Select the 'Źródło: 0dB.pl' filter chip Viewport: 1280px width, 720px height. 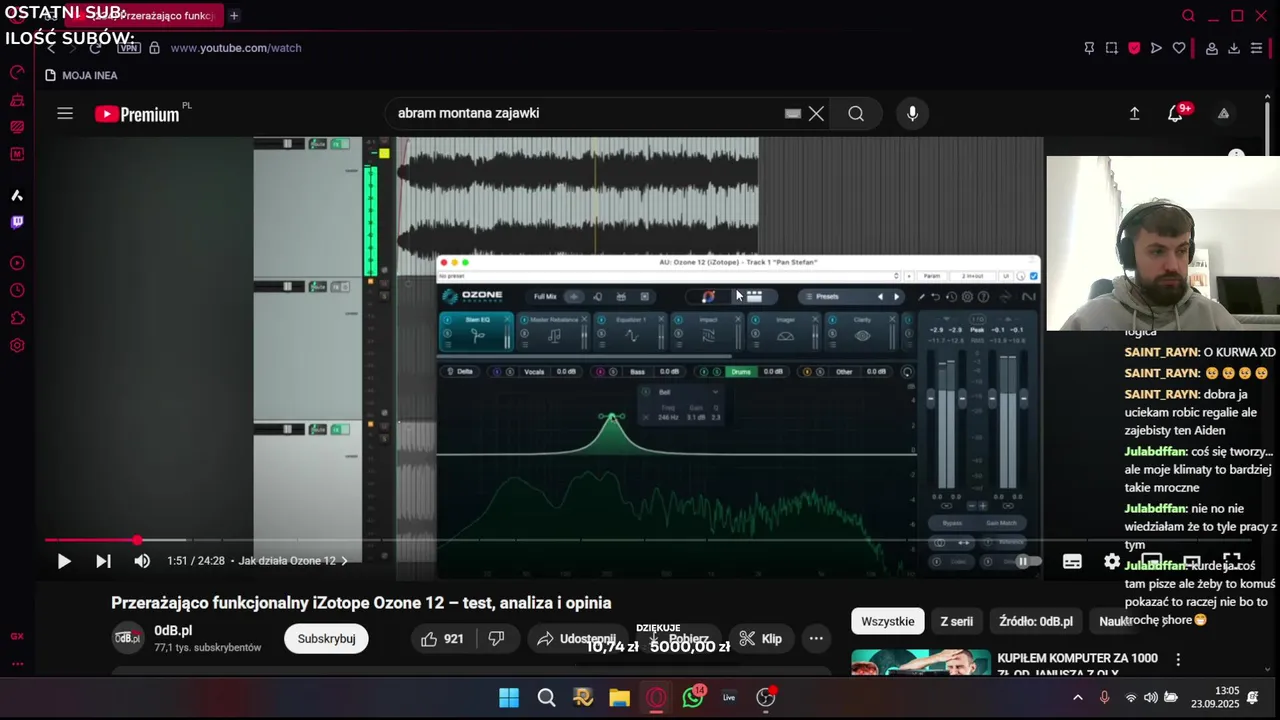tap(1036, 621)
